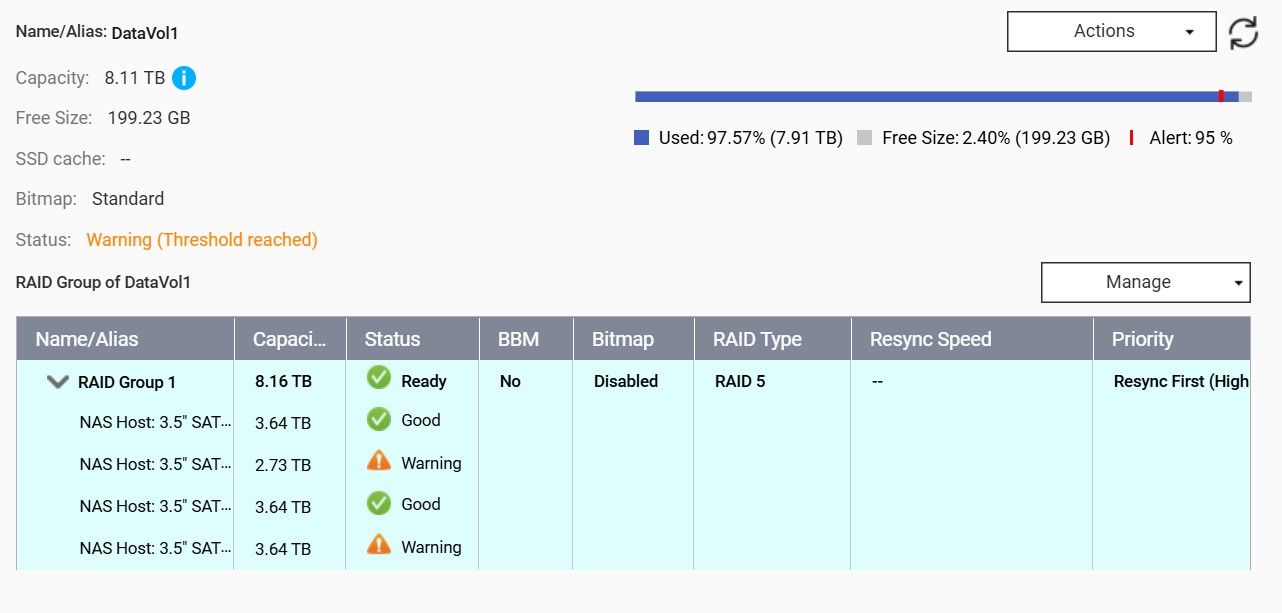Click the blue capacity info icon
This screenshot has width=1282, height=613.
point(184,78)
